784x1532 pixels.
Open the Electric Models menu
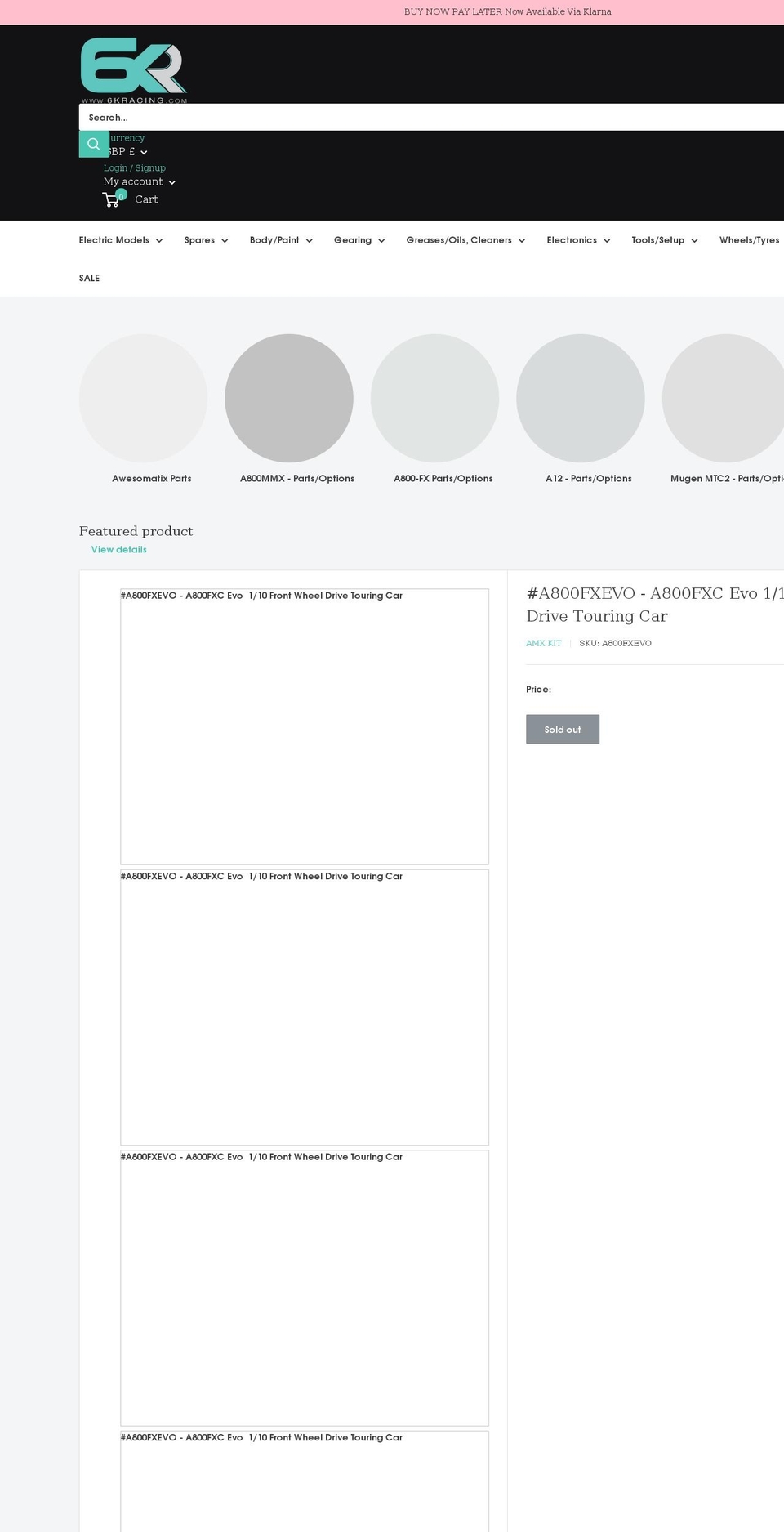[121, 240]
